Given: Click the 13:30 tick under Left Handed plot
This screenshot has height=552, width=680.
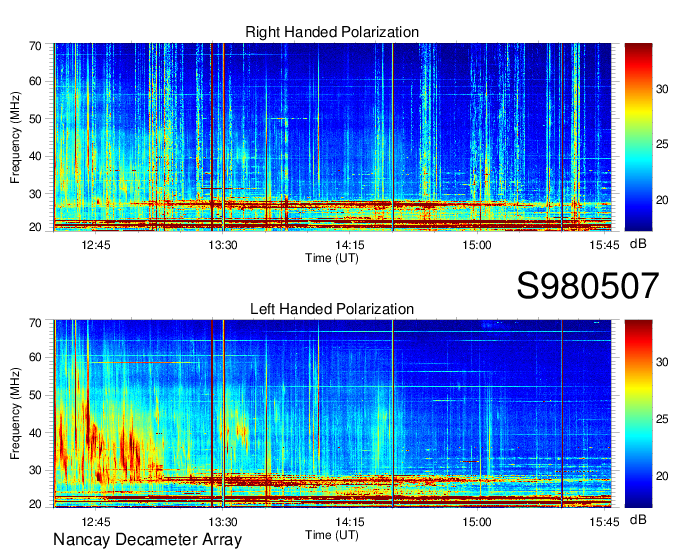Looking at the screenshot, I should pos(223,522).
